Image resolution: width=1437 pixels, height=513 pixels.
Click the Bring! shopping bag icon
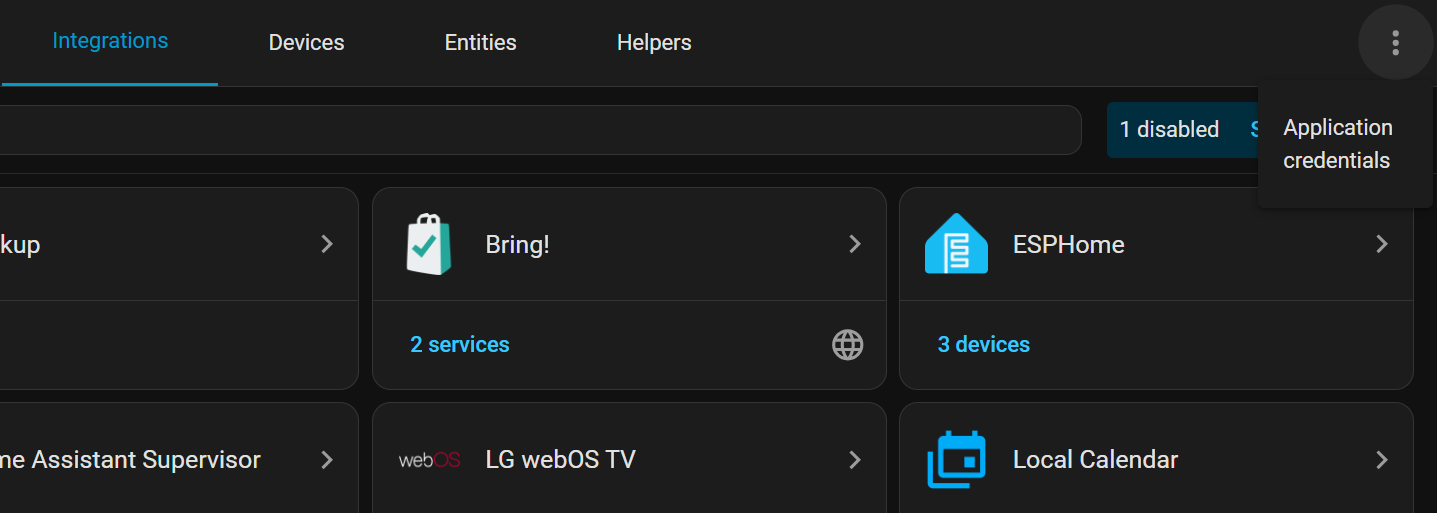pyautogui.click(x=429, y=244)
